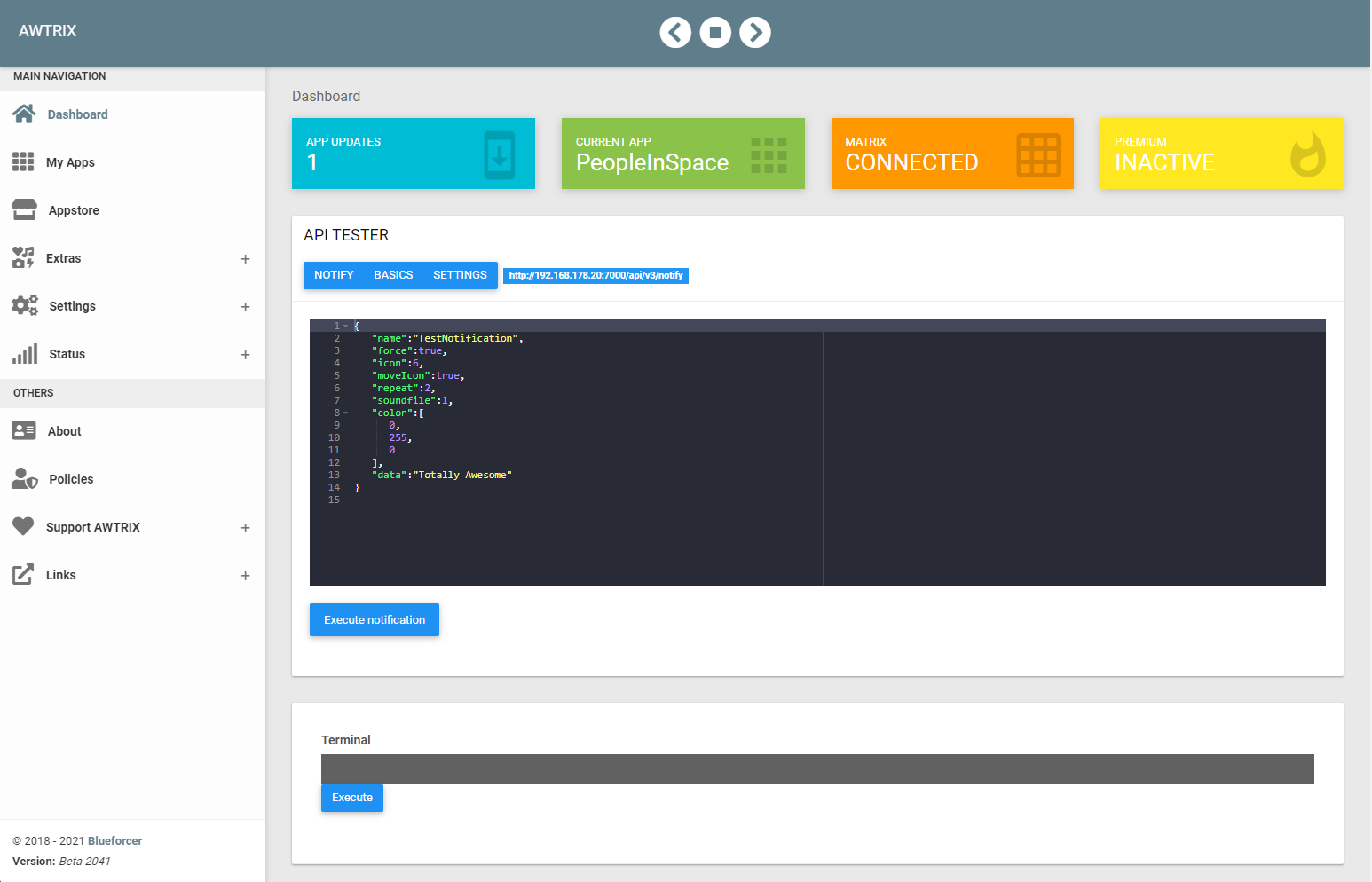Click the Matrix grid icon

(1038, 155)
